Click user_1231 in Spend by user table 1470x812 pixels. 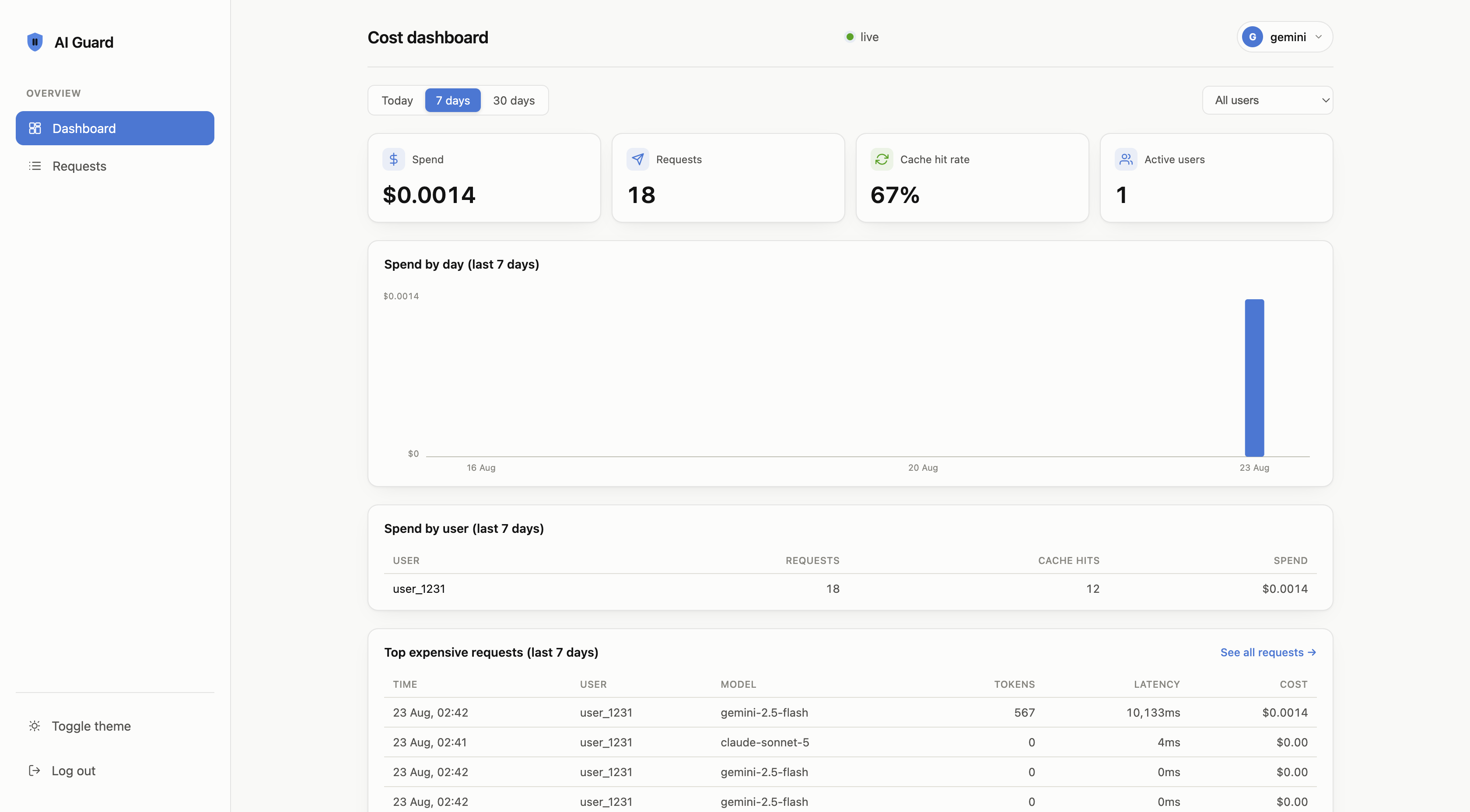coord(419,589)
